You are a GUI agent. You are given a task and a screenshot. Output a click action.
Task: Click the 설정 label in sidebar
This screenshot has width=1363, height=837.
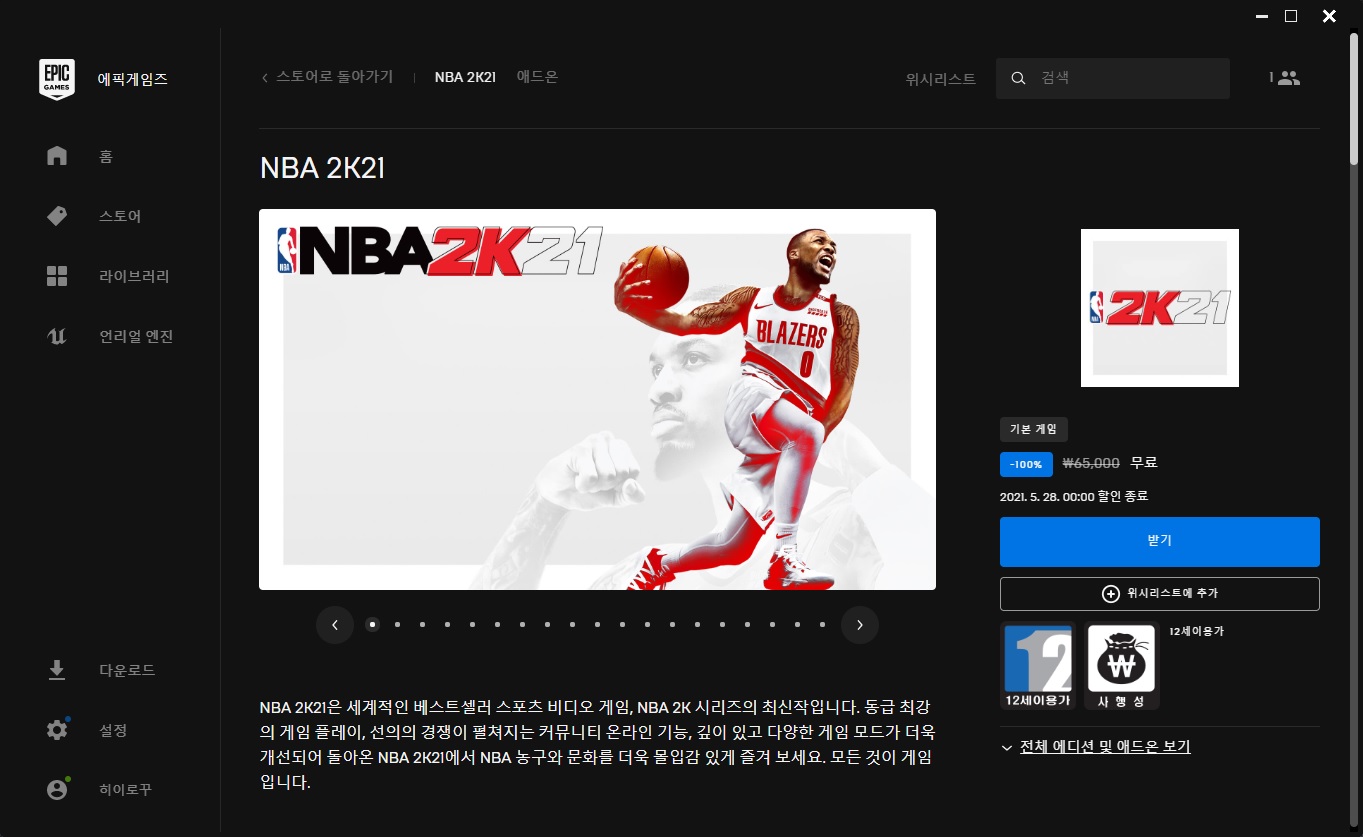[113, 730]
